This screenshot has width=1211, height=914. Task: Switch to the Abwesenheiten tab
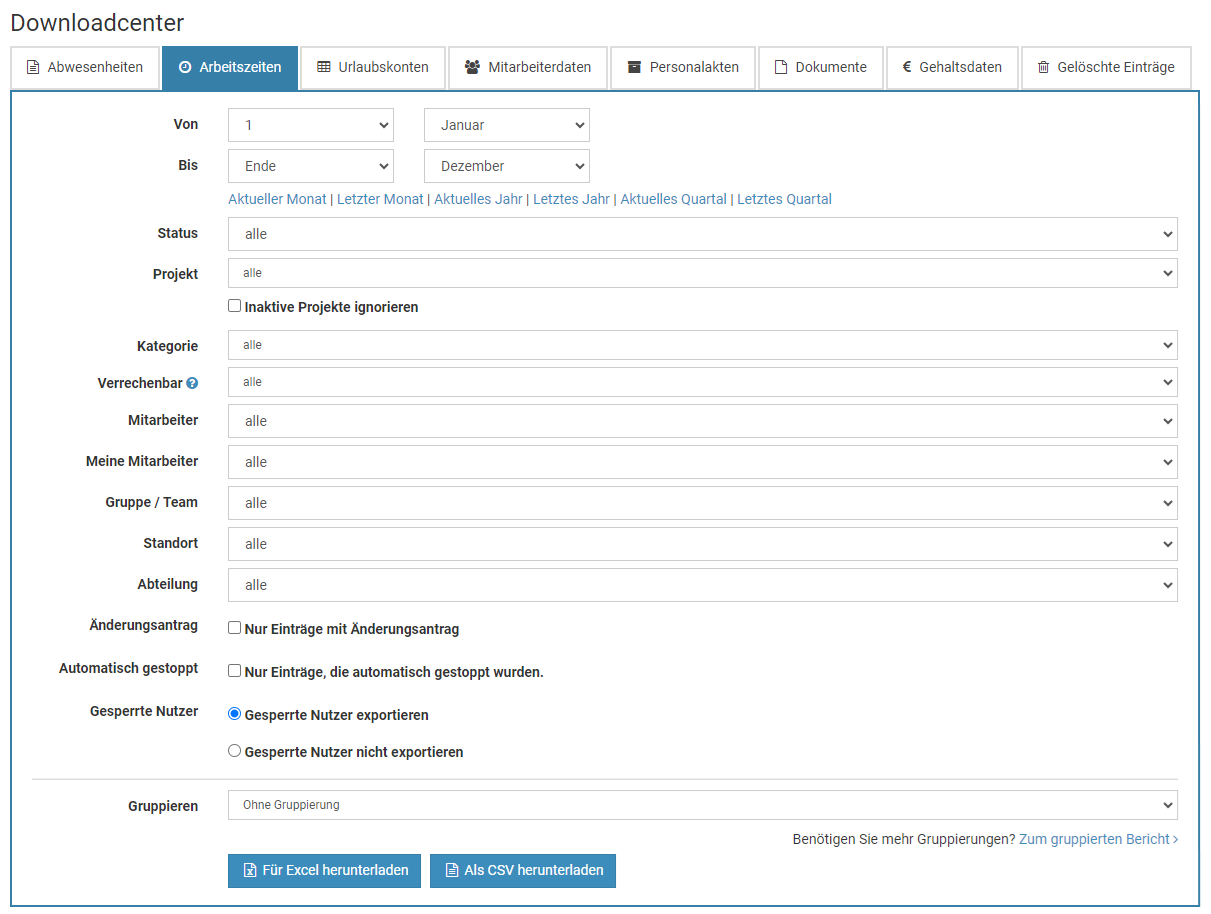tap(85, 68)
